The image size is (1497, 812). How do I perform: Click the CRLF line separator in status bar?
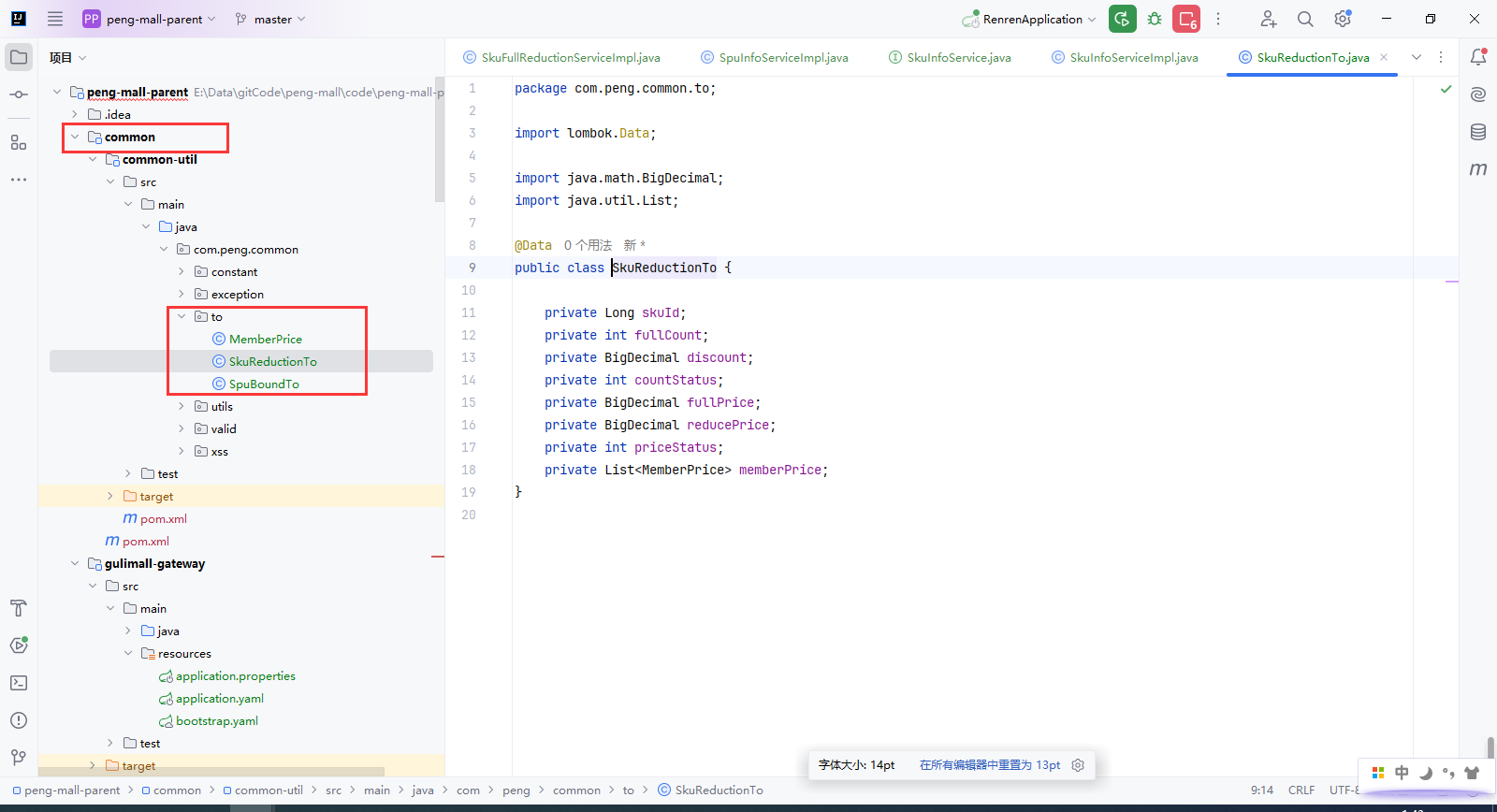pos(1301,790)
